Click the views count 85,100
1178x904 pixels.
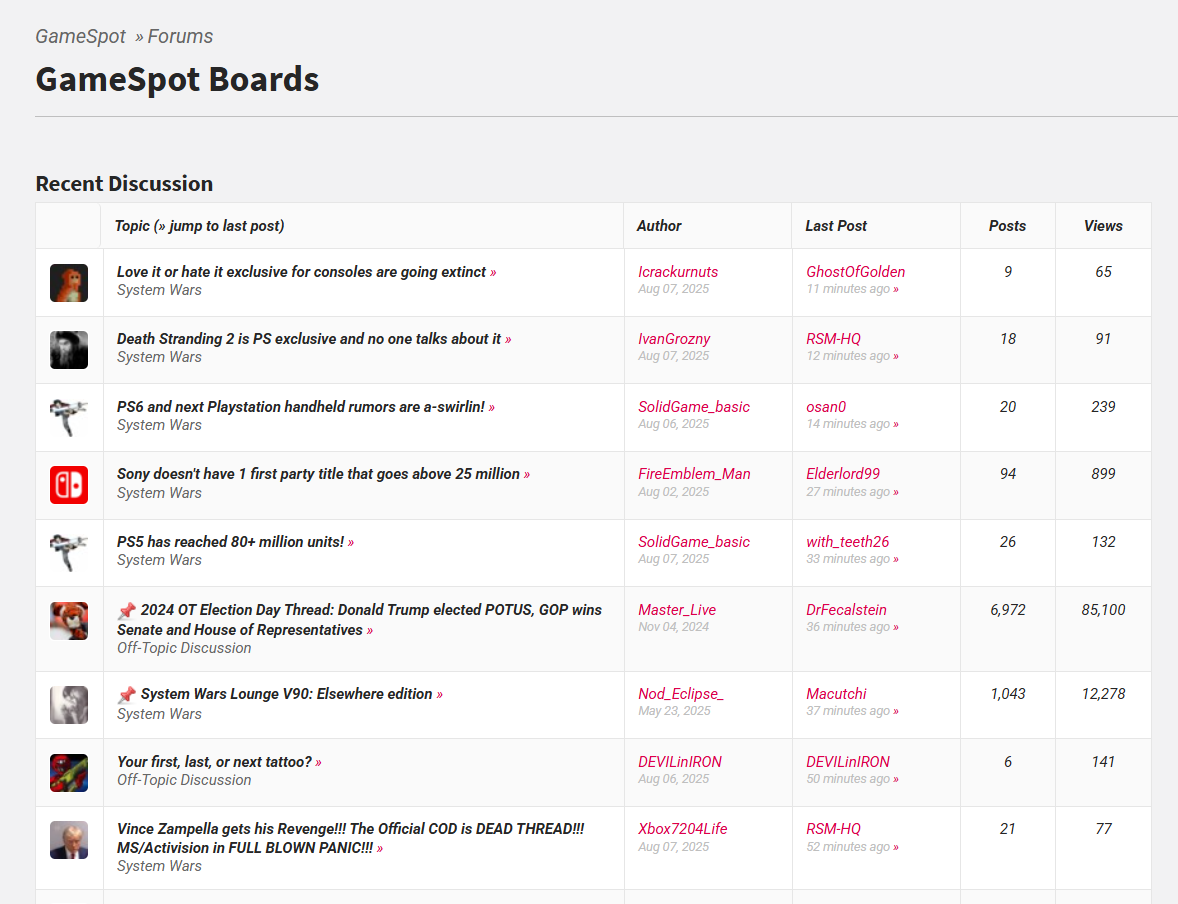point(1103,610)
